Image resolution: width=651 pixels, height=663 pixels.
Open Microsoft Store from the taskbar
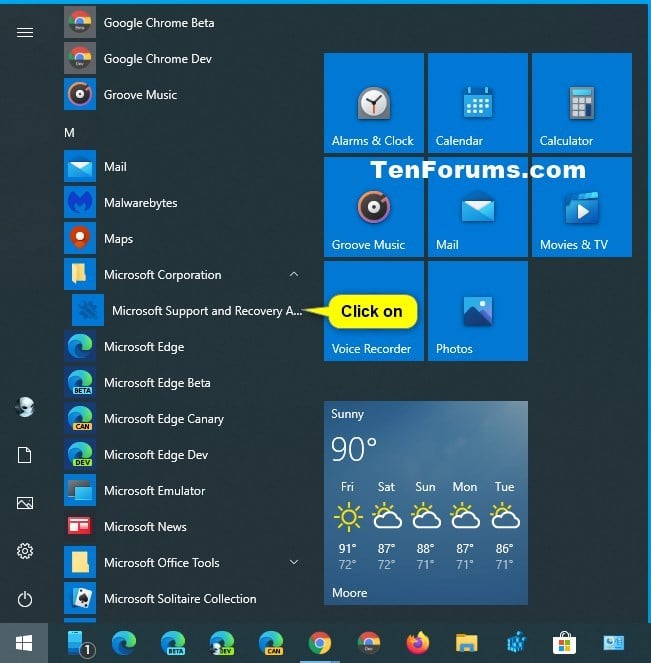(565, 643)
